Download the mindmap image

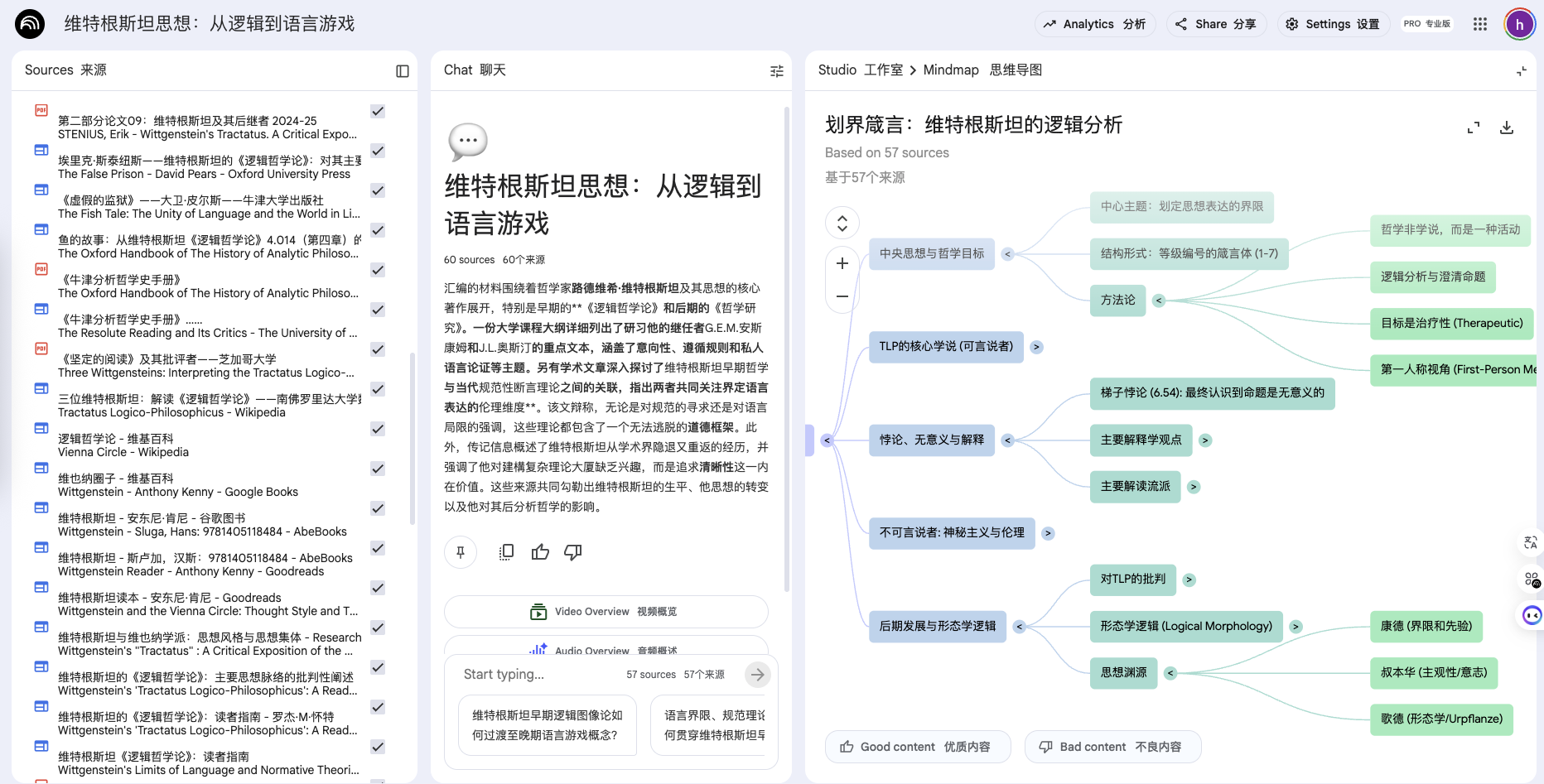(x=1507, y=127)
